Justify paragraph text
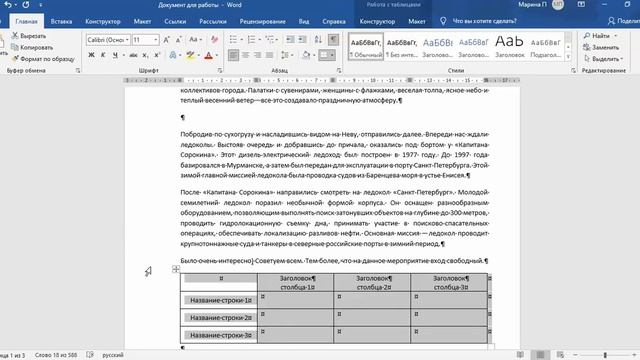The height and width of the screenshot is (360, 640). pos(269,55)
